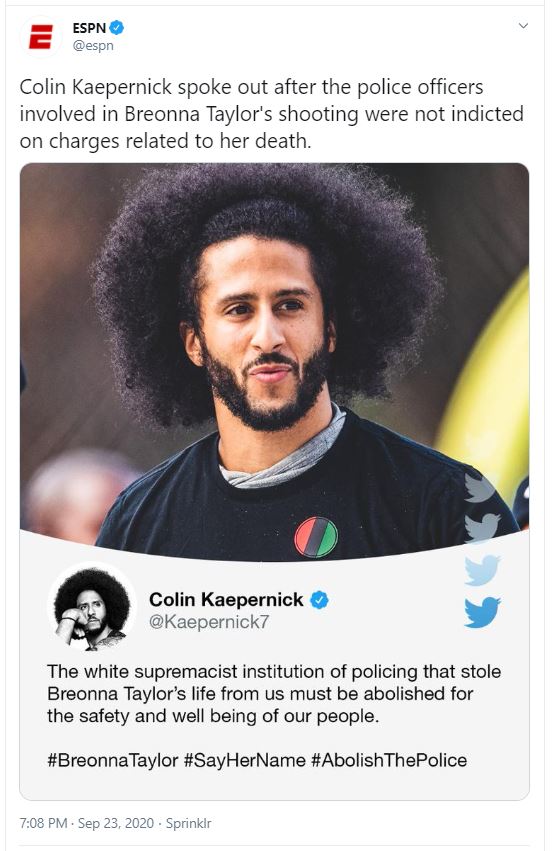The width and height of the screenshot is (552, 851).
Task: Click the #BreonnaTaylor hashtag
Action: click(113, 760)
